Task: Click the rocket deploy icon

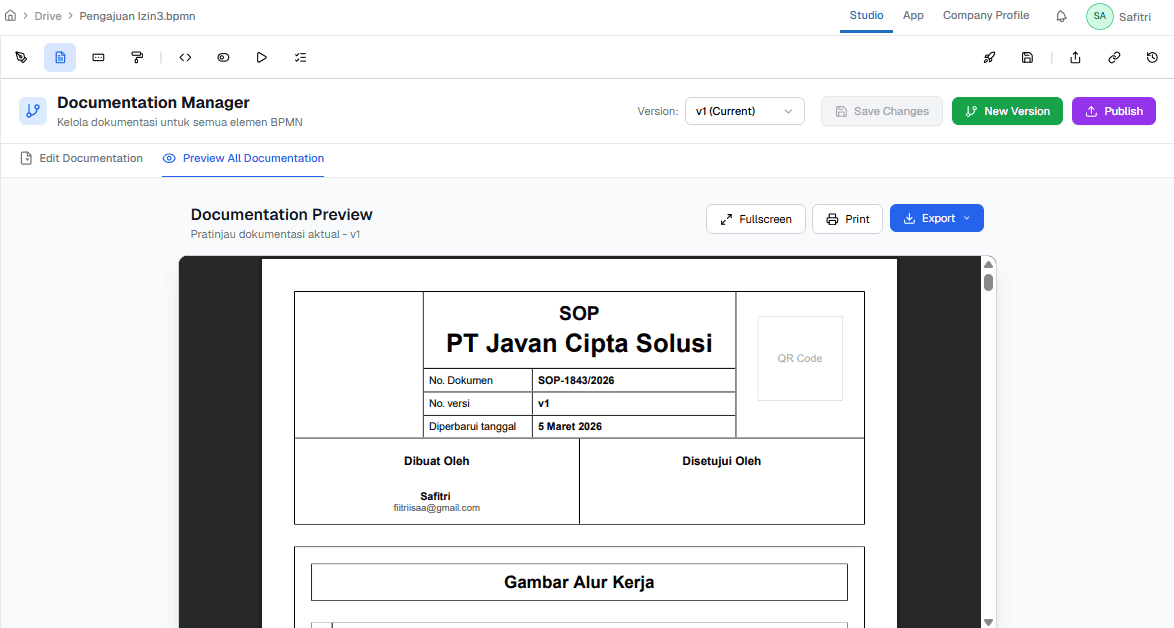Action: point(989,57)
